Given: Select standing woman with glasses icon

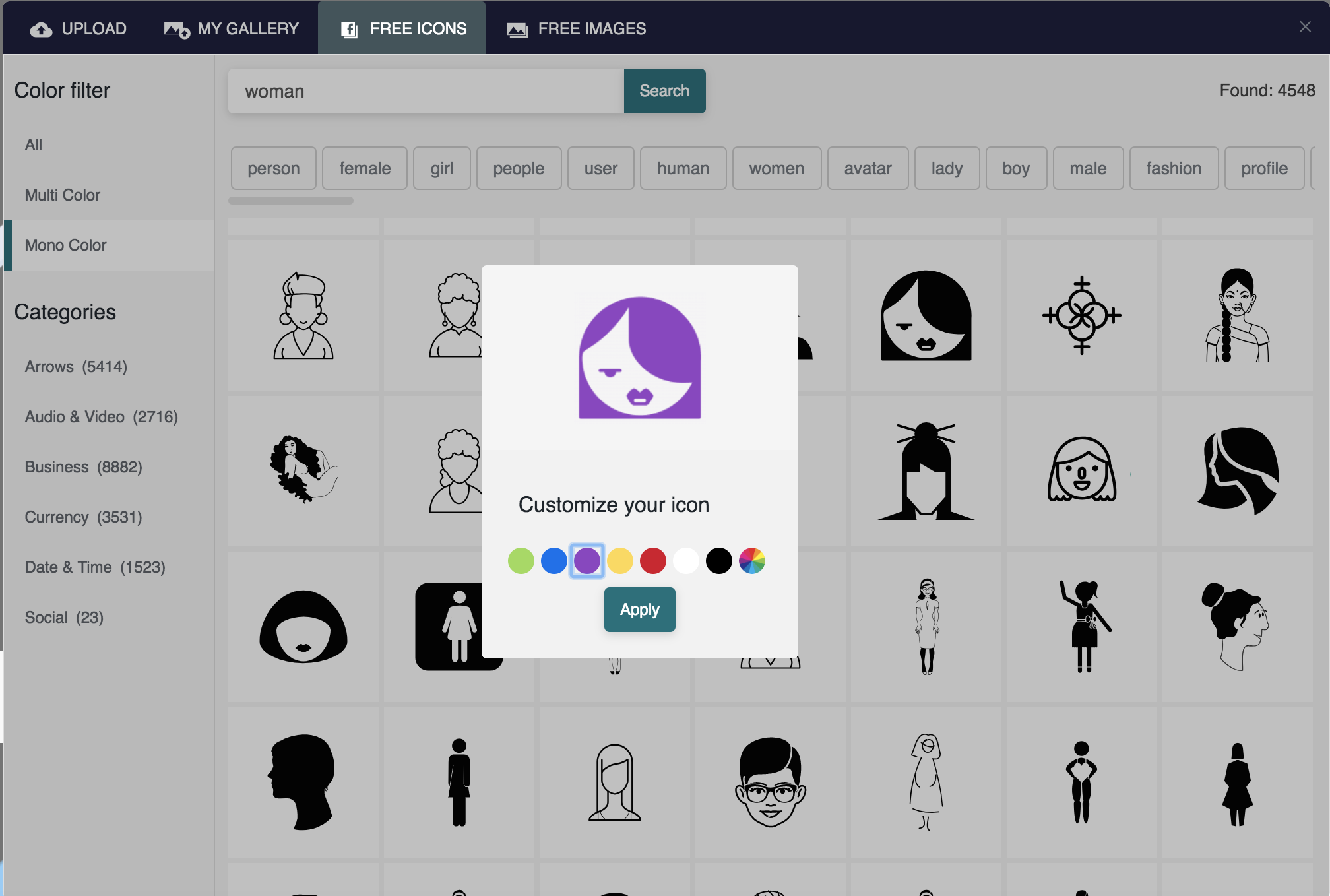Looking at the screenshot, I should 926,627.
